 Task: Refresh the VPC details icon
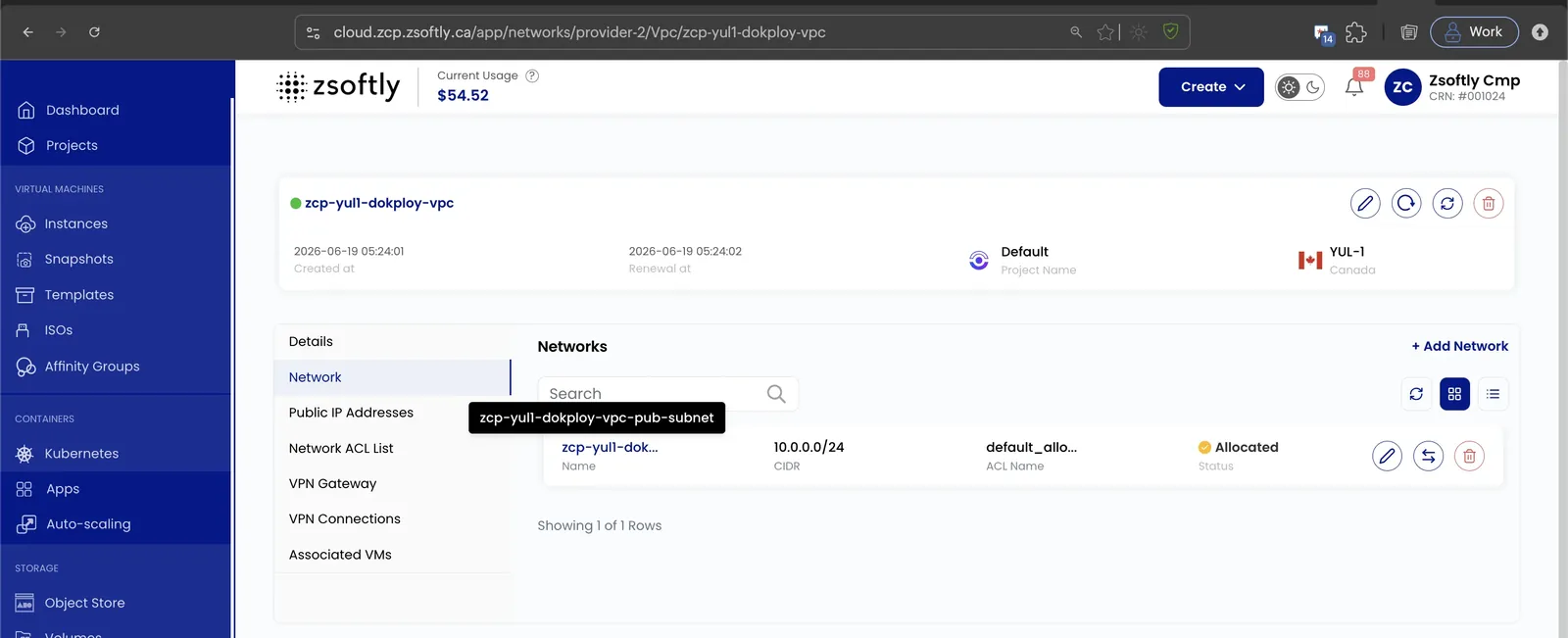click(1447, 203)
